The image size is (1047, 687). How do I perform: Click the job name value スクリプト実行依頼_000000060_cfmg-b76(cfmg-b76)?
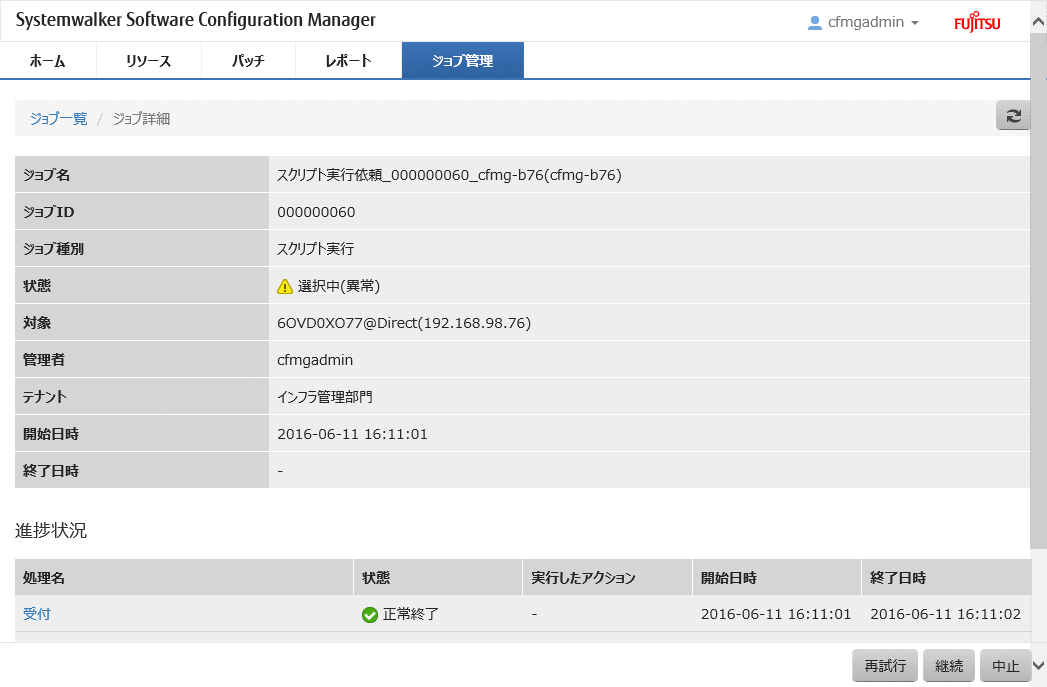[x=449, y=175]
